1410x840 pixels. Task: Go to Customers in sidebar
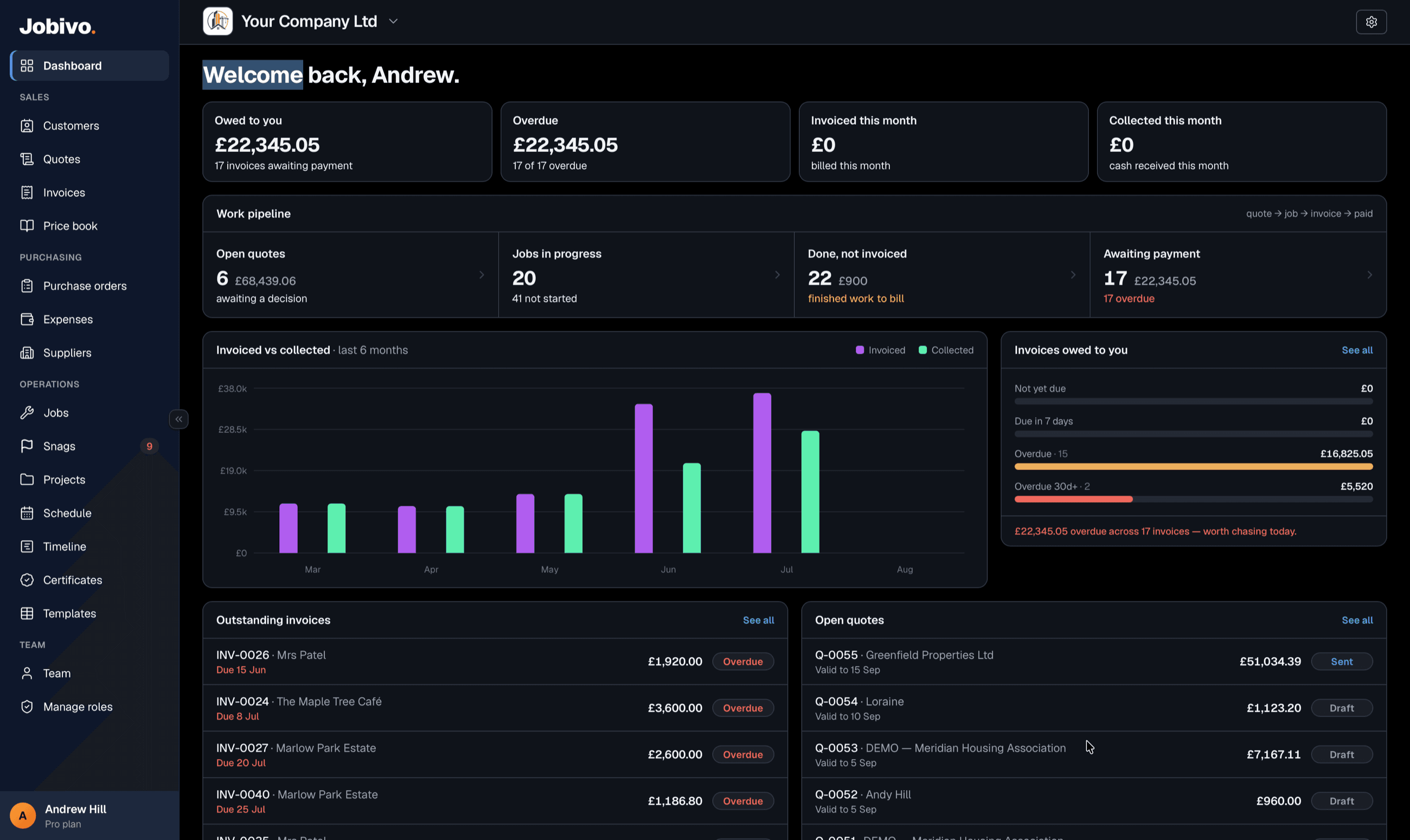pos(89,126)
